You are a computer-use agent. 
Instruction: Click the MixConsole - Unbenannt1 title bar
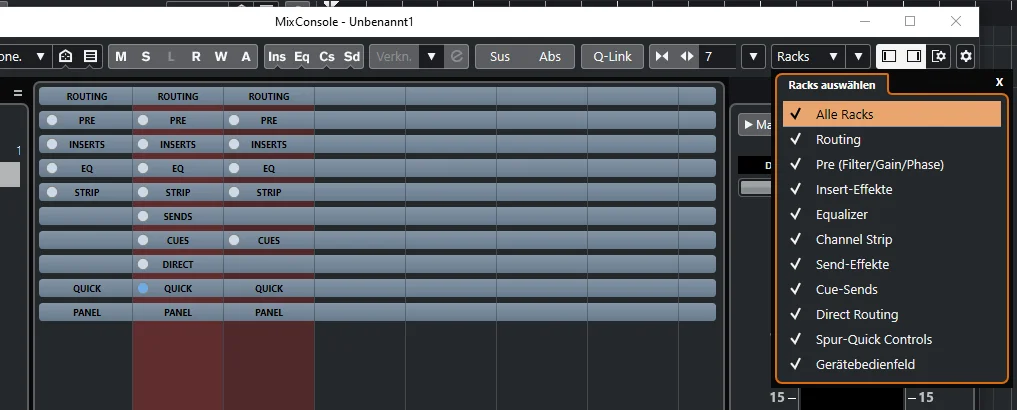click(x=344, y=22)
